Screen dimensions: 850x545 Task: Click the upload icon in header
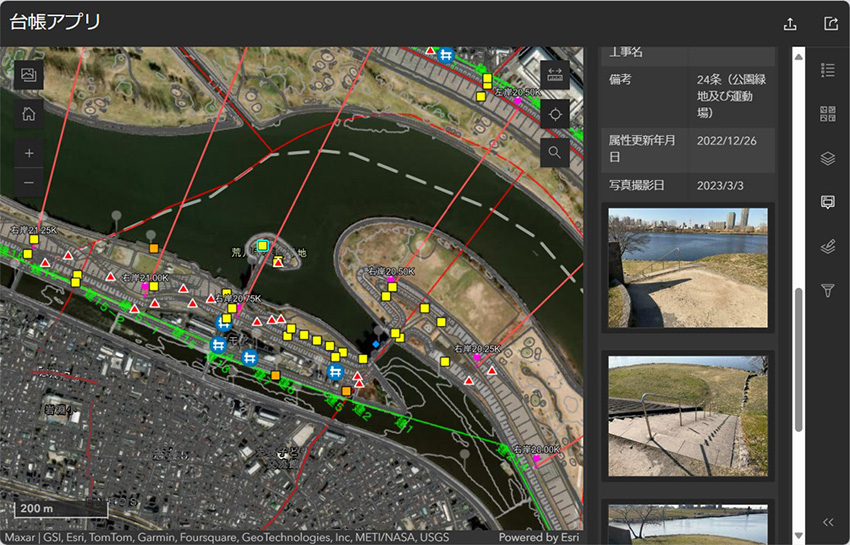790,24
